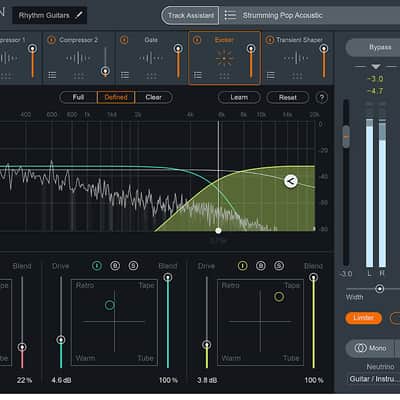Viewport: 400px width, 400px height.
Task: Click green band Drive slider handle
Action: pyautogui.click(x=61, y=340)
